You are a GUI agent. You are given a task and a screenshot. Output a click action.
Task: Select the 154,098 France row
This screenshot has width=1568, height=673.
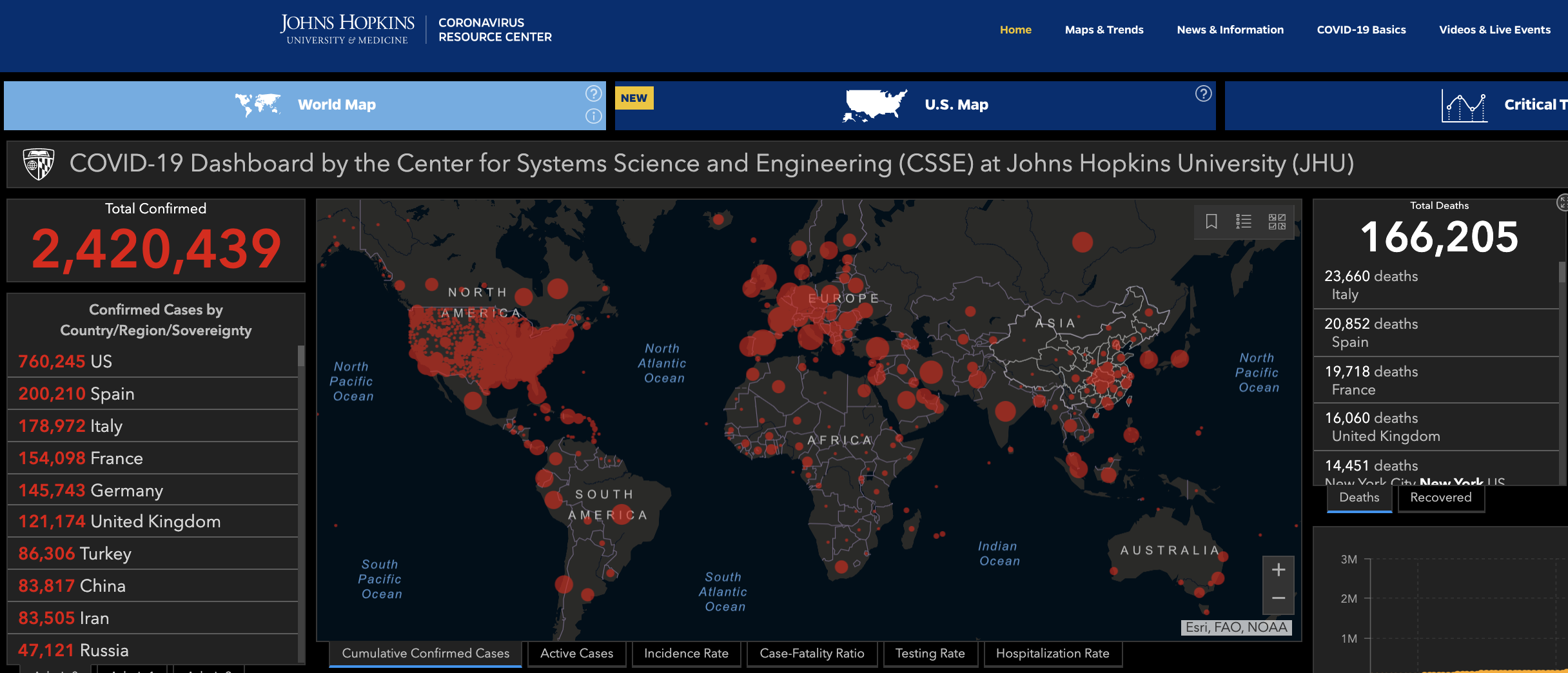click(x=153, y=458)
